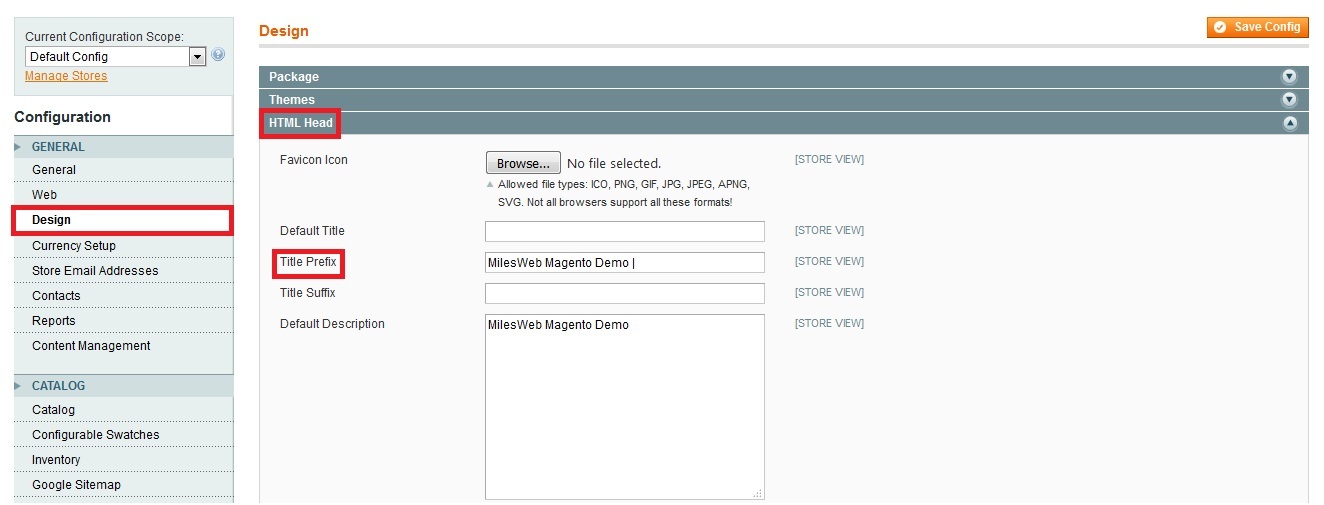The height and width of the screenshot is (505, 1324).
Task: Click the Design page heading
Action: [x=284, y=31]
